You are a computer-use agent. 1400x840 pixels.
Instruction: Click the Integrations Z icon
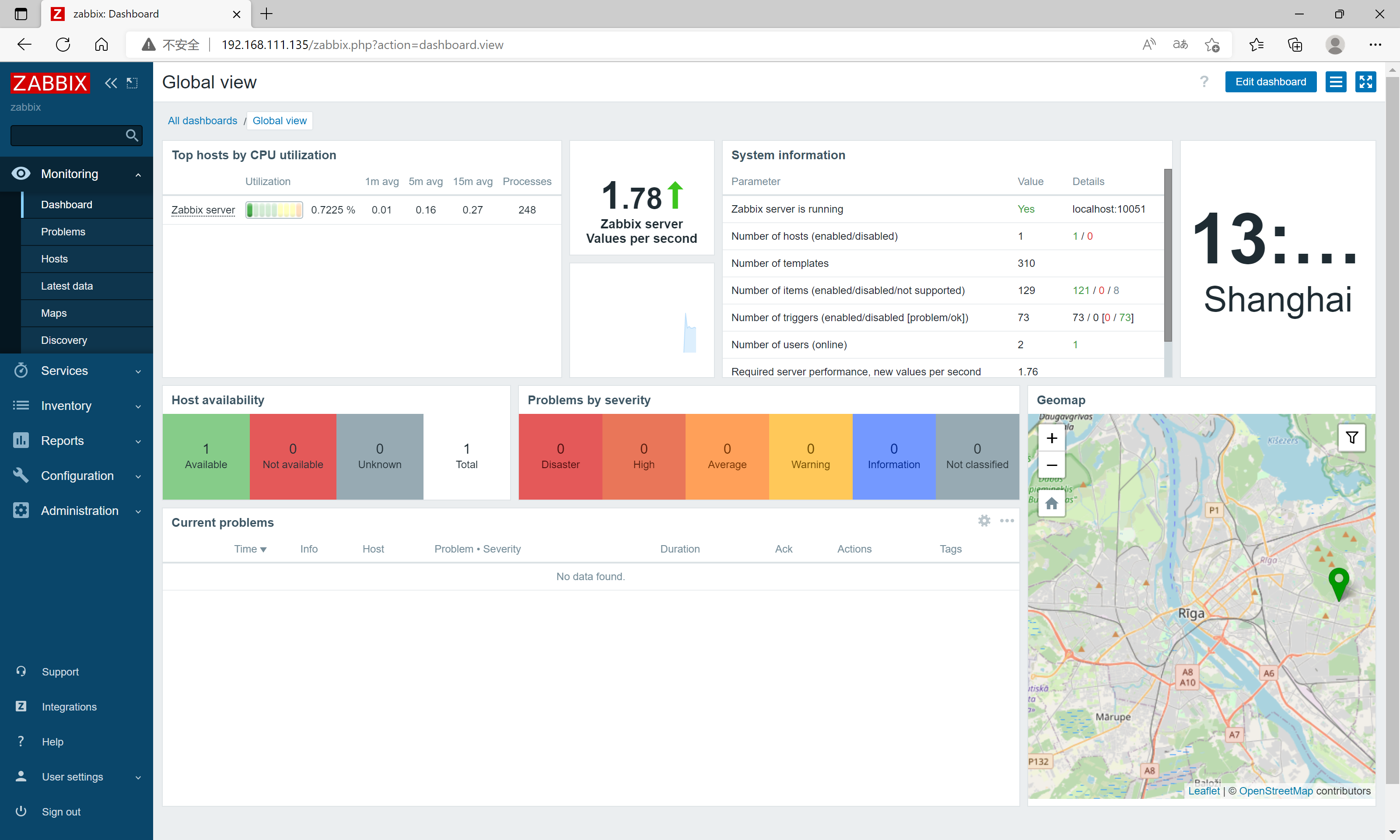21,707
